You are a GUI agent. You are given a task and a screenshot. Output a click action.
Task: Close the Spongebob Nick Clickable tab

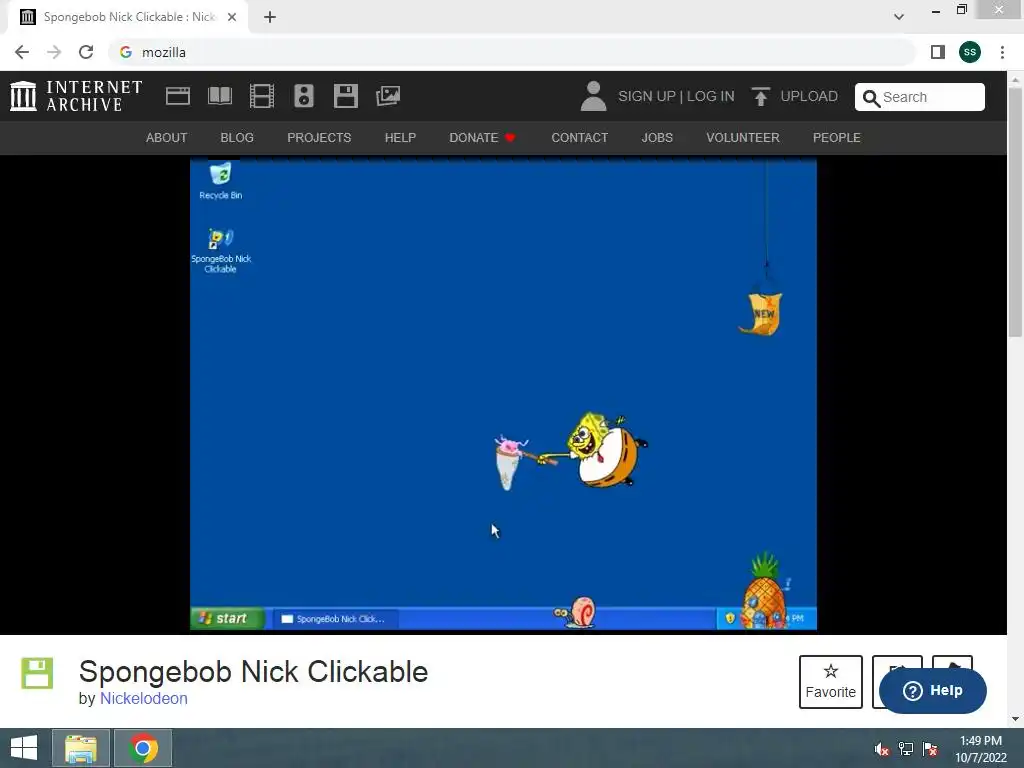232,17
